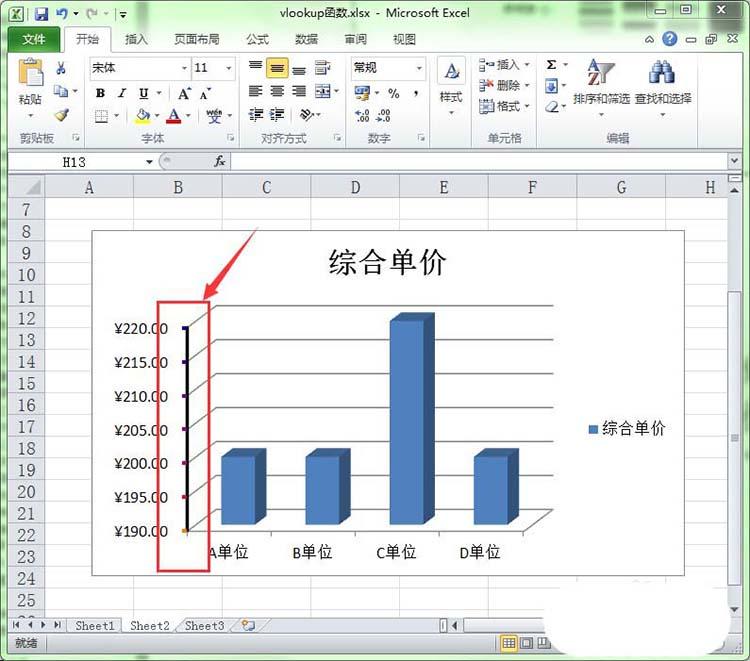Toggle middle vertical alignment button
This screenshot has height=661, width=750.
[277, 68]
